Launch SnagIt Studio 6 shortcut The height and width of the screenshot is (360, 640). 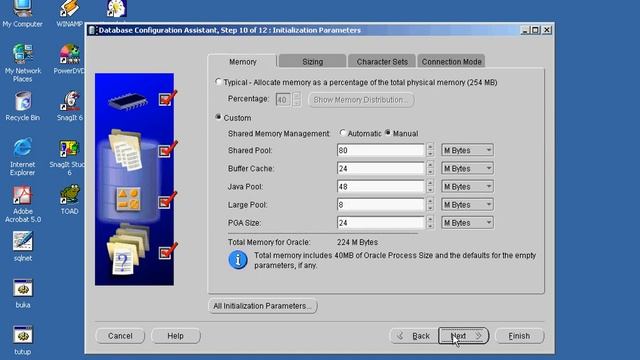(69, 158)
